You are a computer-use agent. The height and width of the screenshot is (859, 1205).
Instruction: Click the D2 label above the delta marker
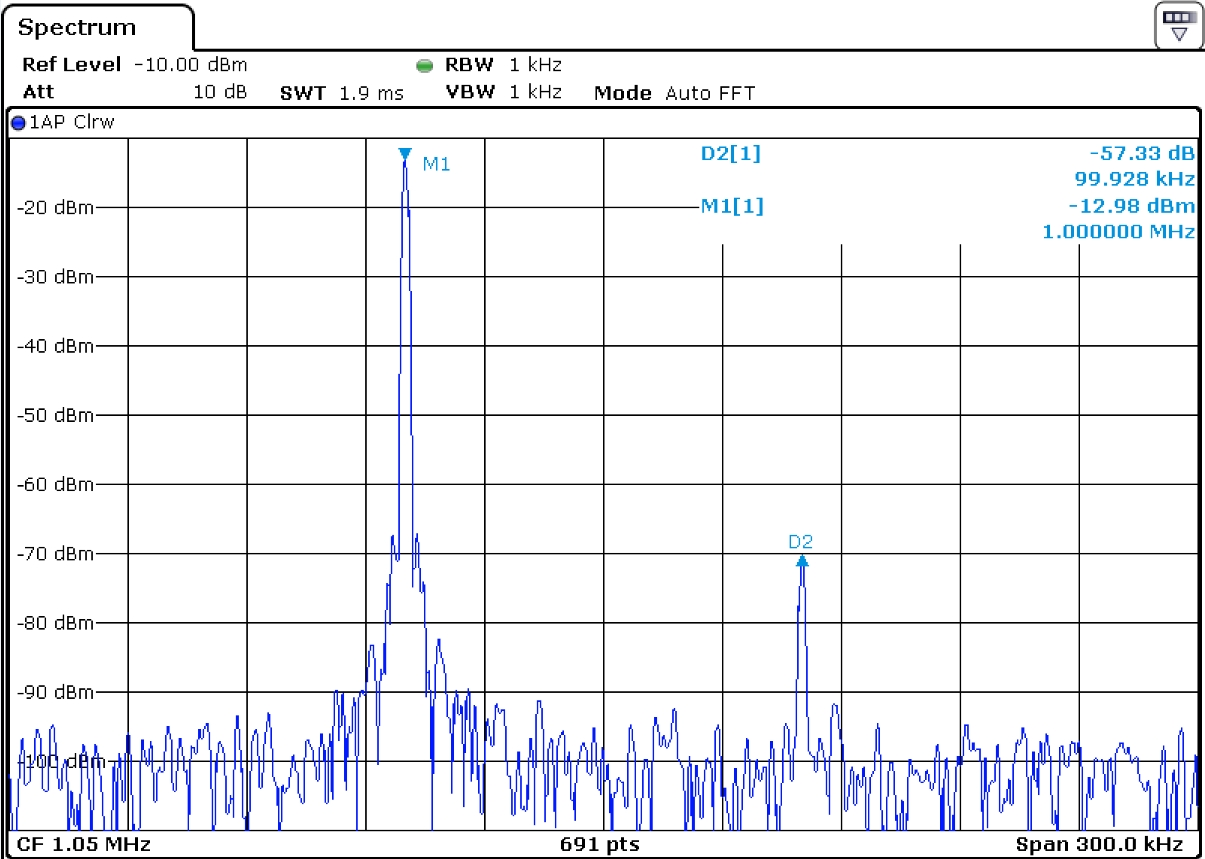(800, 542)
